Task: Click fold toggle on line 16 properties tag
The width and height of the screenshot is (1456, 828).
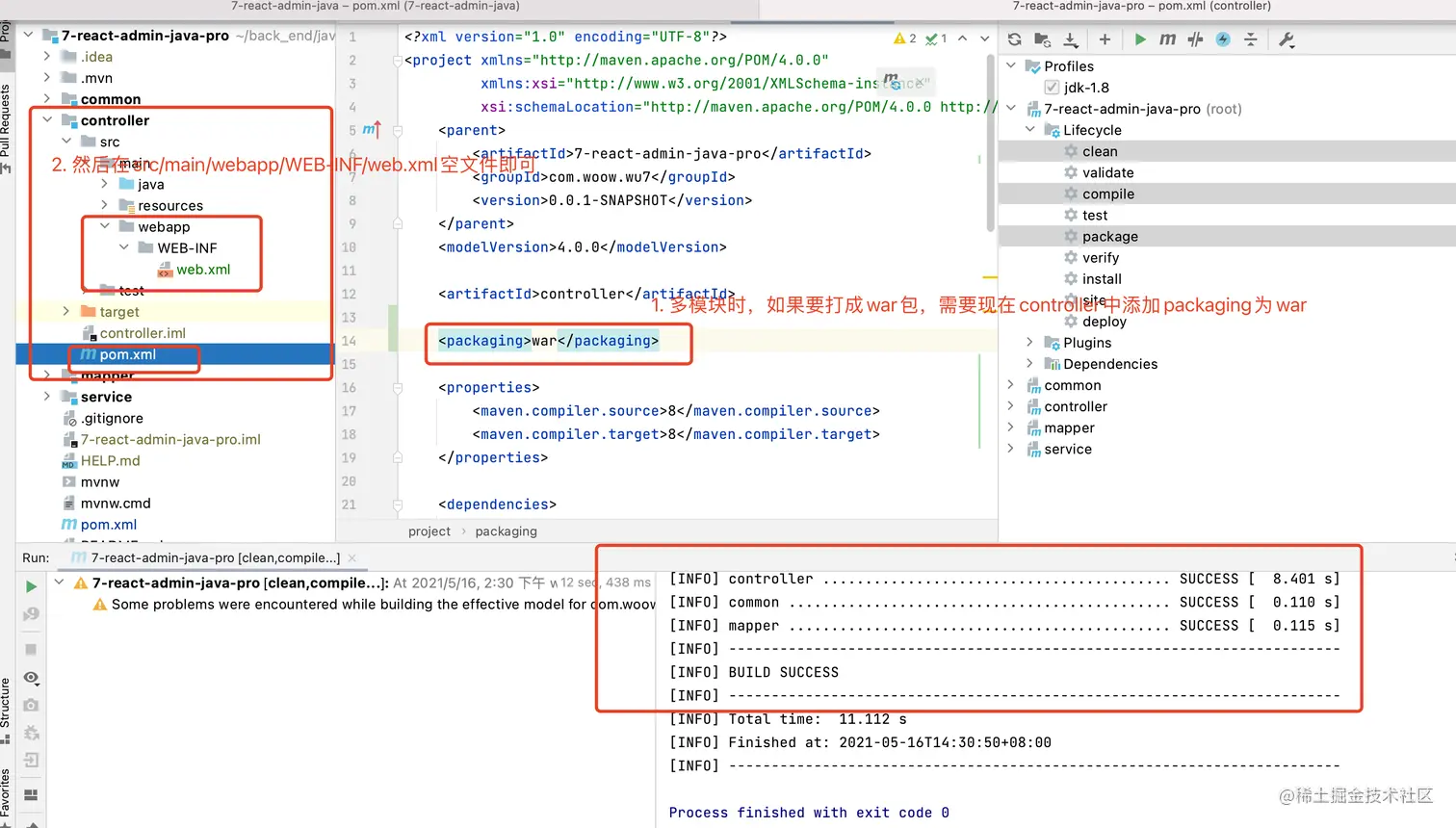Action: point(397,388)
